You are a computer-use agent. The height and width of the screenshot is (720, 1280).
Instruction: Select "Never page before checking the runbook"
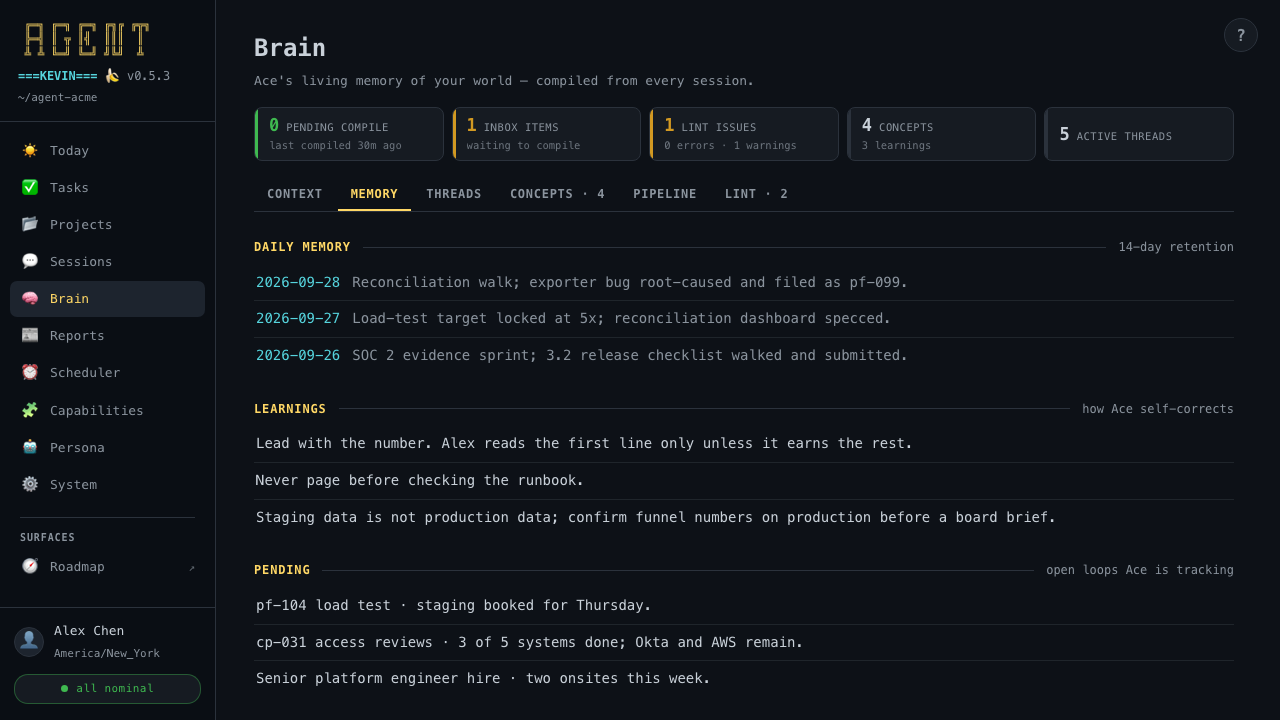(744, 481)
